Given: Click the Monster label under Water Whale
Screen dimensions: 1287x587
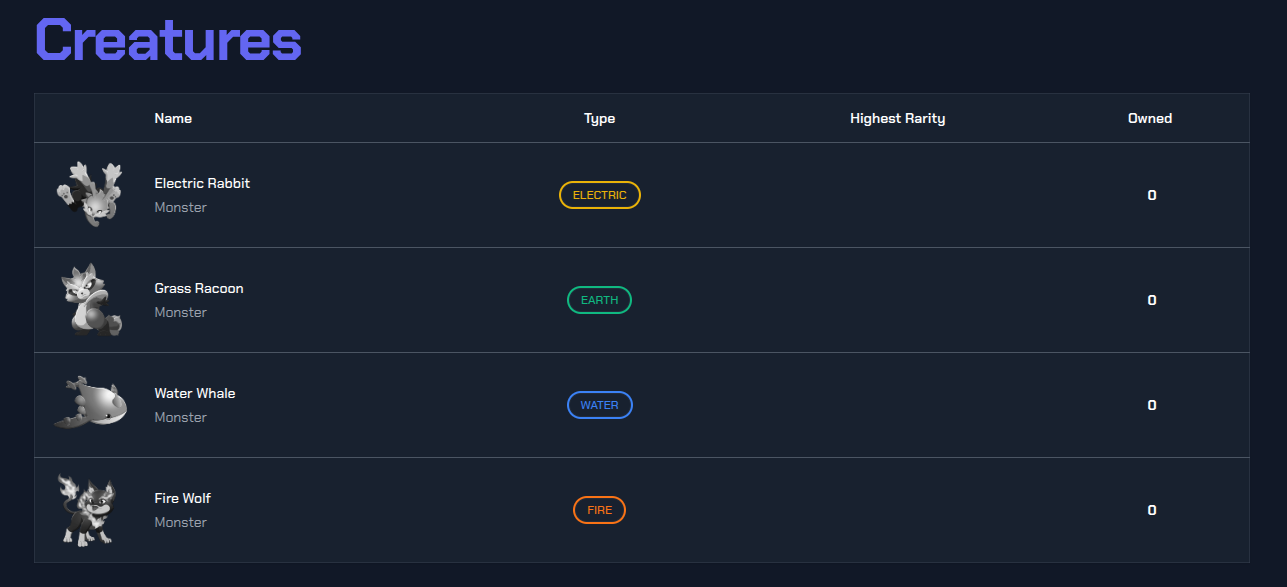Looking at the screenshot, I should coord(181,417).
